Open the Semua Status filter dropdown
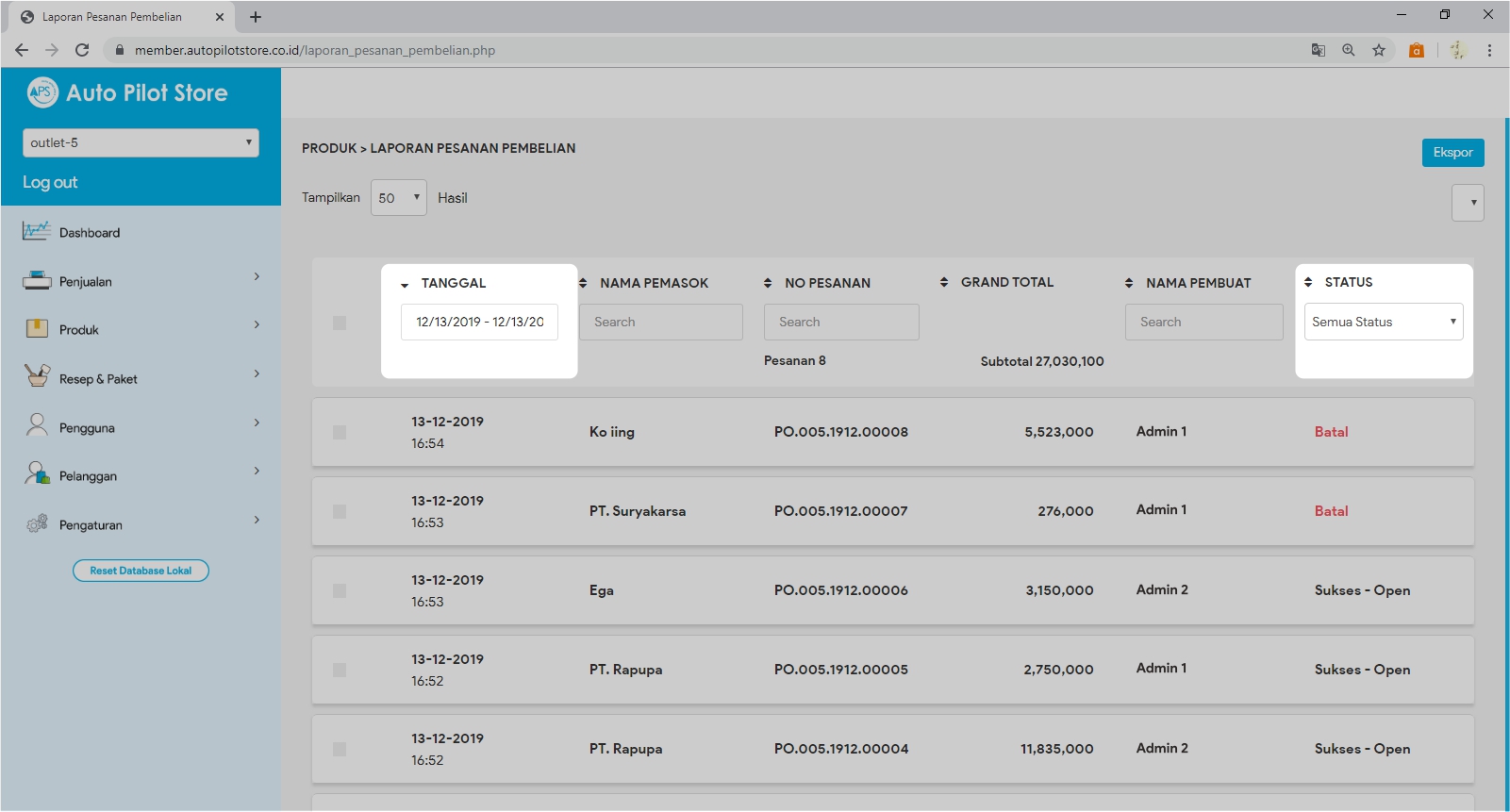This screenshot has height=812, width=1510. [x=1383, y=322]
